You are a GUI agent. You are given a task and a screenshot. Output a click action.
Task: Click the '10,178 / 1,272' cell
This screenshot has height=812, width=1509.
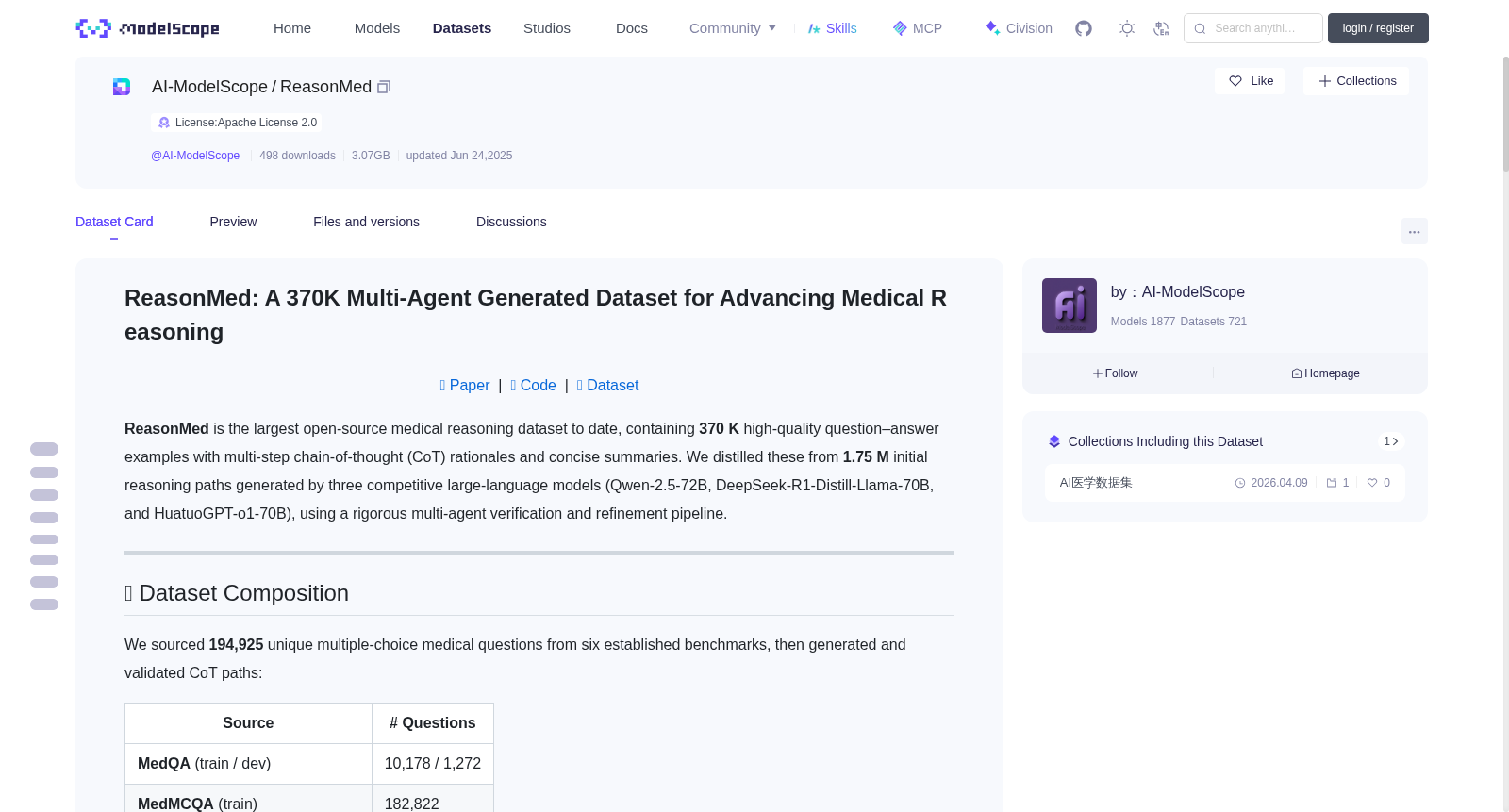433,764
